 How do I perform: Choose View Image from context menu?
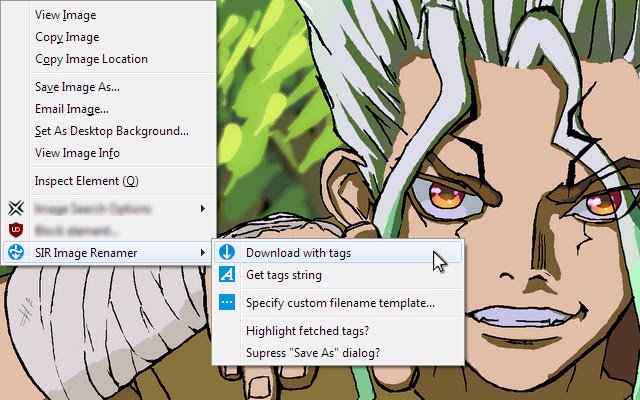click(108, 15)
